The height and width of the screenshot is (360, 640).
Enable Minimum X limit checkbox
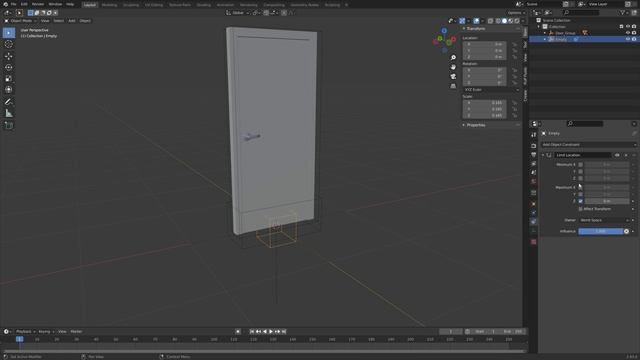[580, 164]
